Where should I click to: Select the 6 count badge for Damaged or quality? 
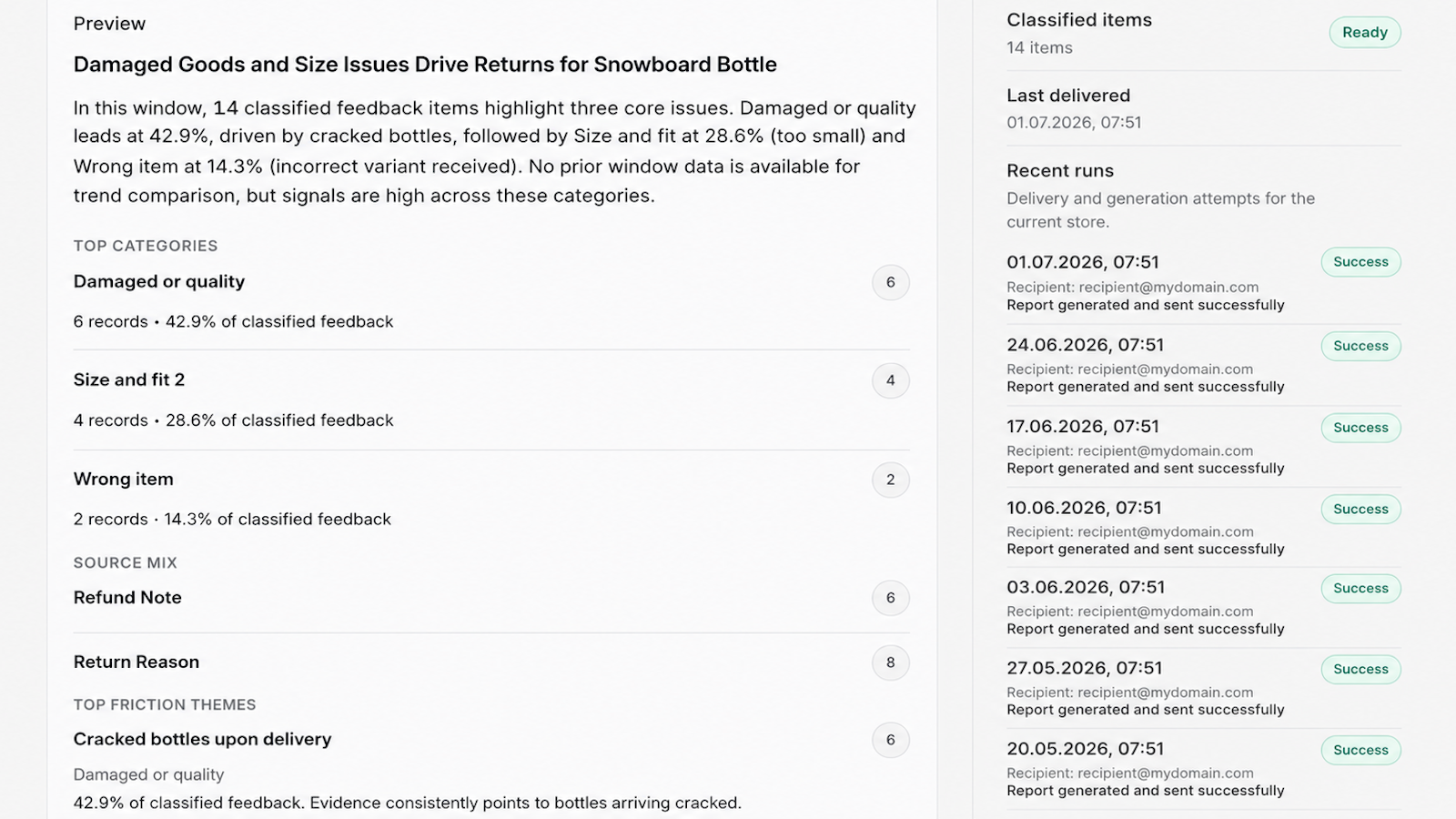(890, 282)
